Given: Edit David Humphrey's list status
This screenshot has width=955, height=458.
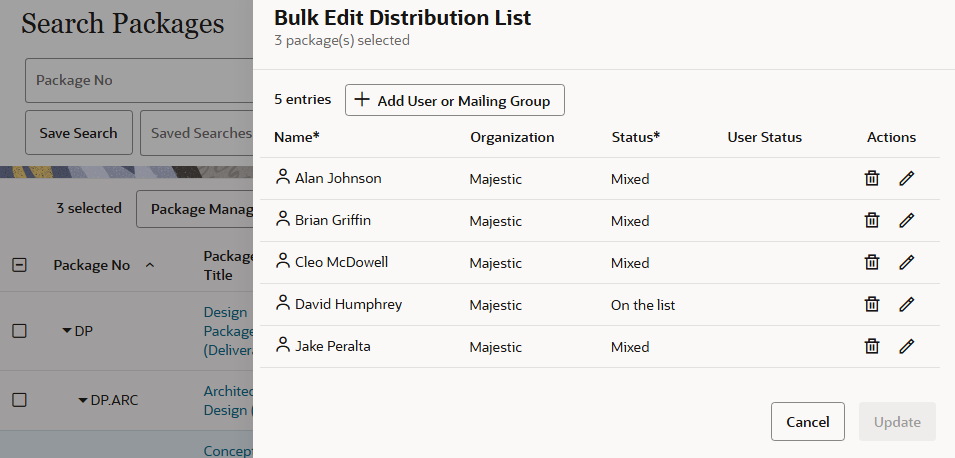Looking at the screenshot, I should click(906, 305).
